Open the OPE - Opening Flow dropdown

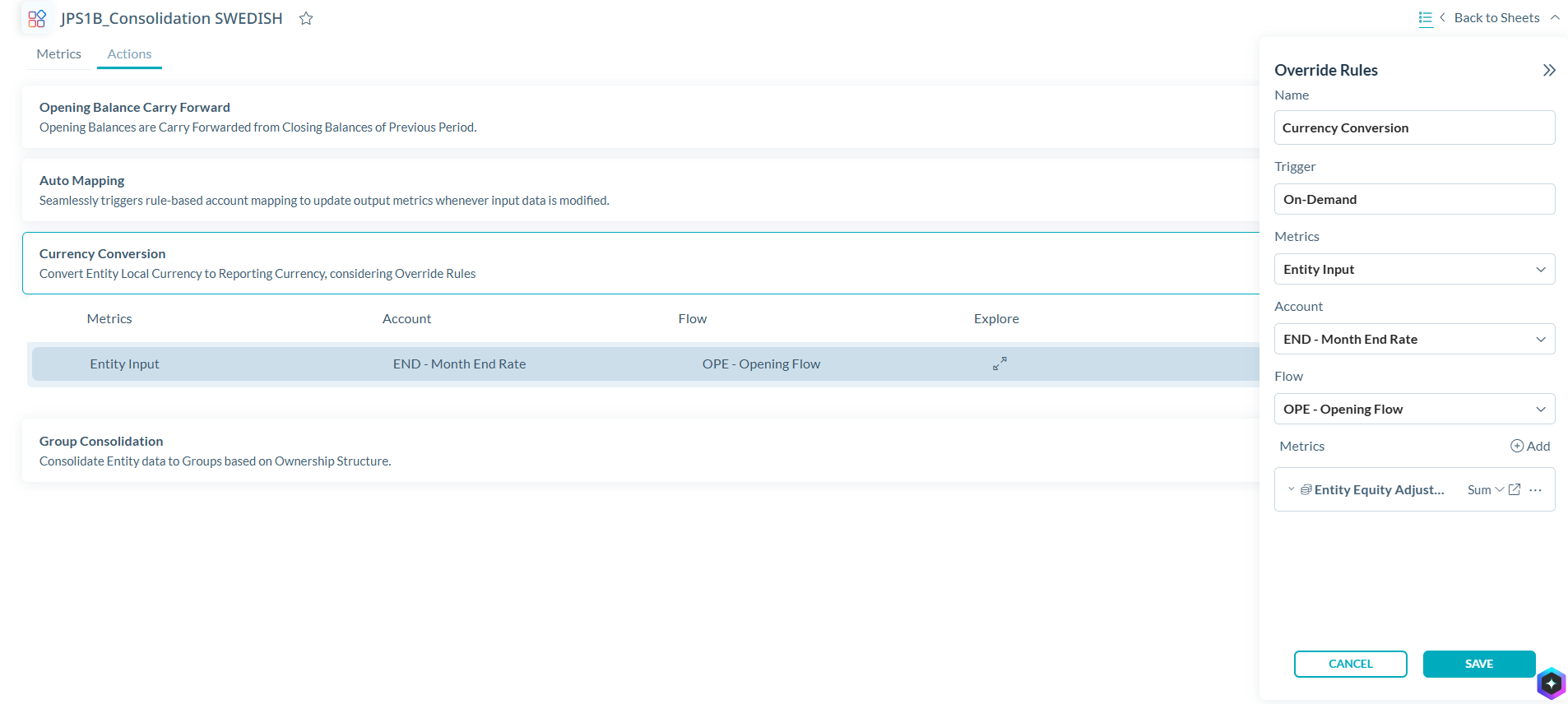1415,409
